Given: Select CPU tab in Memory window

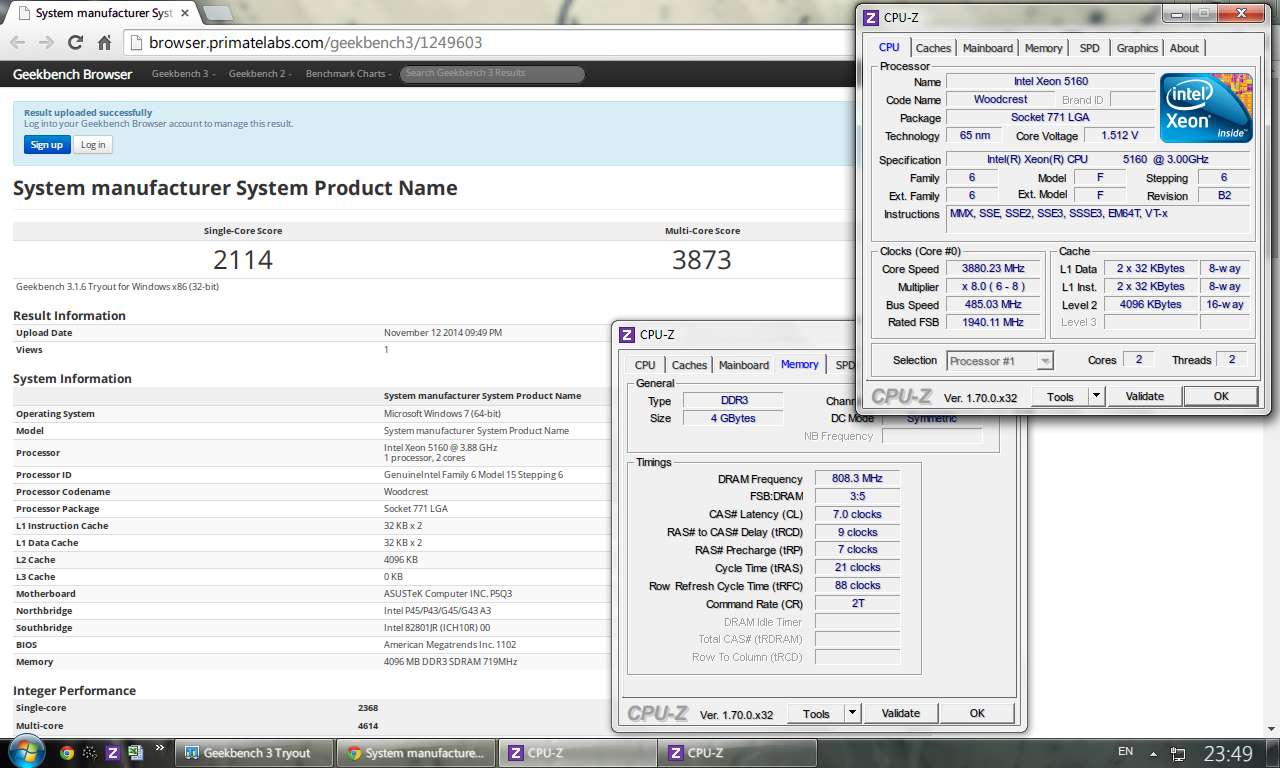Looking at the screenshot, I should tap(645, 365).
